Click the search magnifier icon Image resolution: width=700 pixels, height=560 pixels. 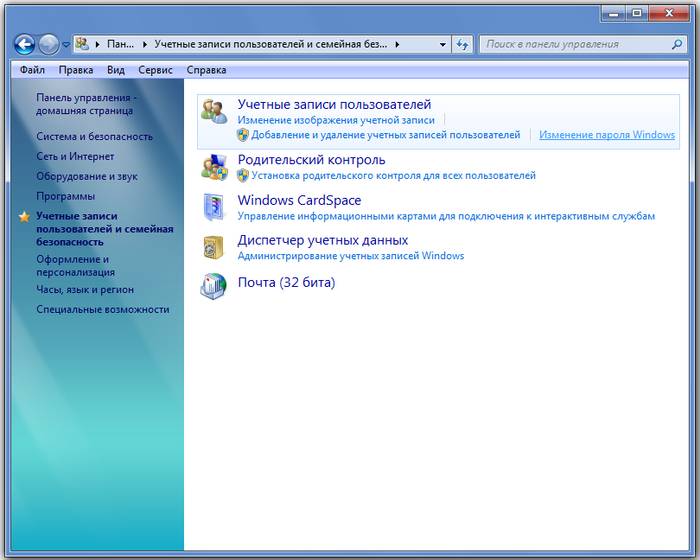point(675,44)
